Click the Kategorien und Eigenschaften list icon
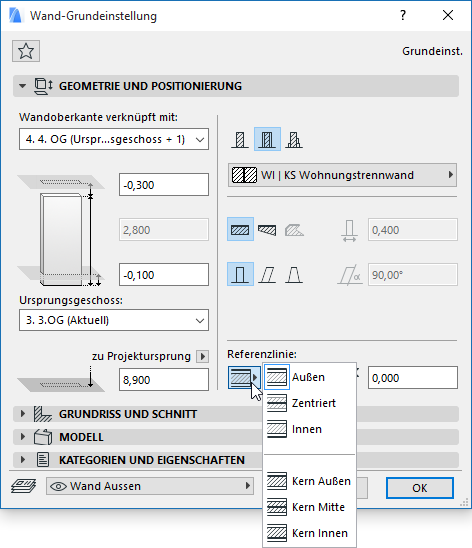The height and width of the screenshot is (548, 472). click(x=43, y=460)
